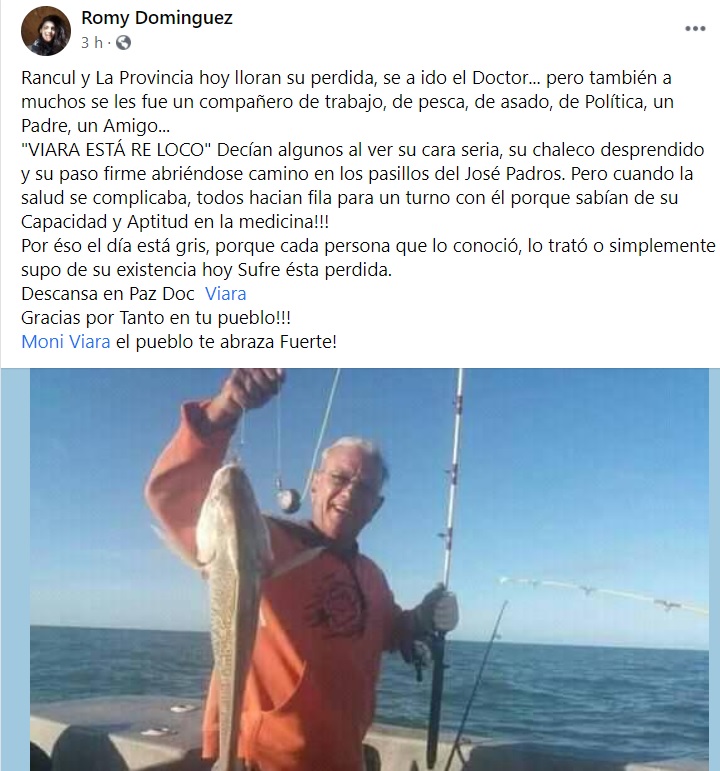Viewport: 720px width, 771px height.
Task: Click the fish held up in the photo
Action: (x=230, y=605)
